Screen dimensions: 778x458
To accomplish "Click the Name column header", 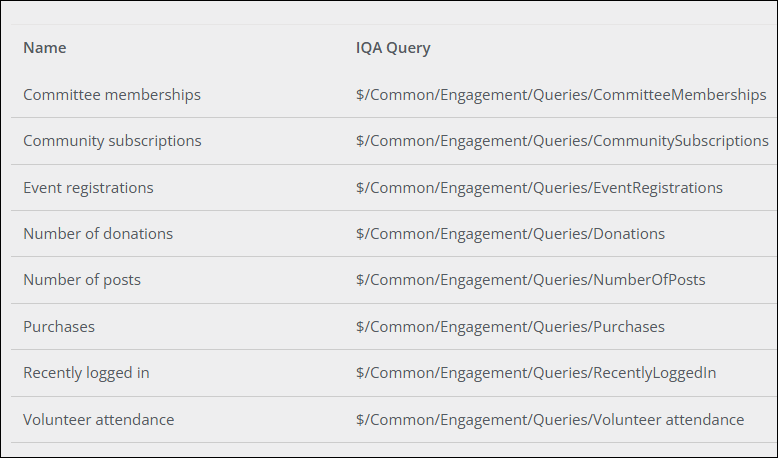I will 45,48.
